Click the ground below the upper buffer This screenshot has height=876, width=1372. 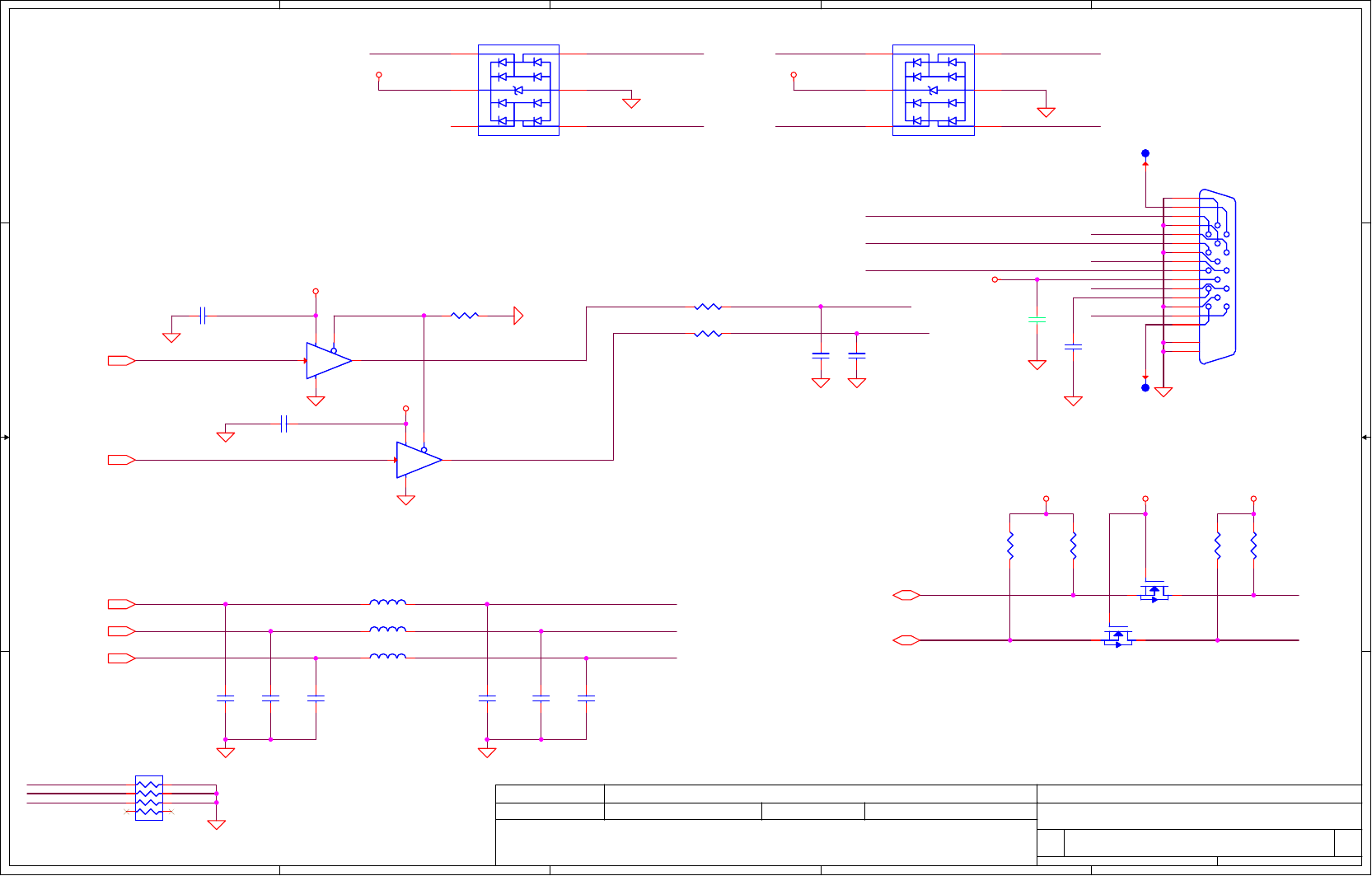coord(316,401)
